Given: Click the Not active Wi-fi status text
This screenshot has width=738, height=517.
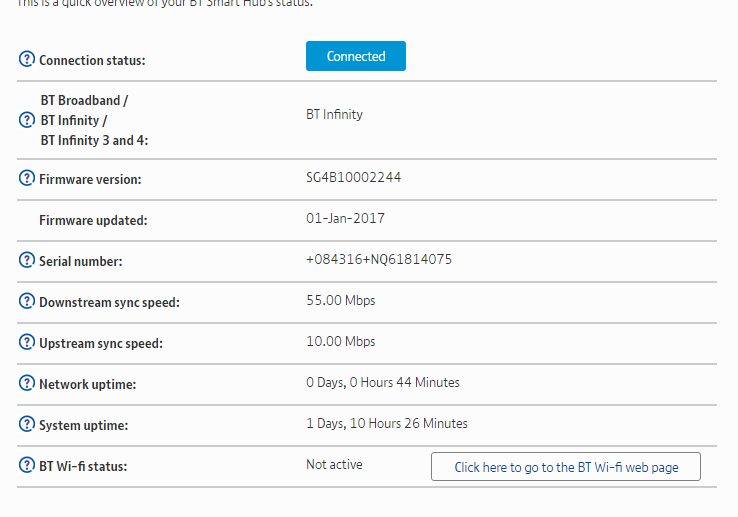Looking at the screenshot, I should pyautogui.click(x=334, y=464).
